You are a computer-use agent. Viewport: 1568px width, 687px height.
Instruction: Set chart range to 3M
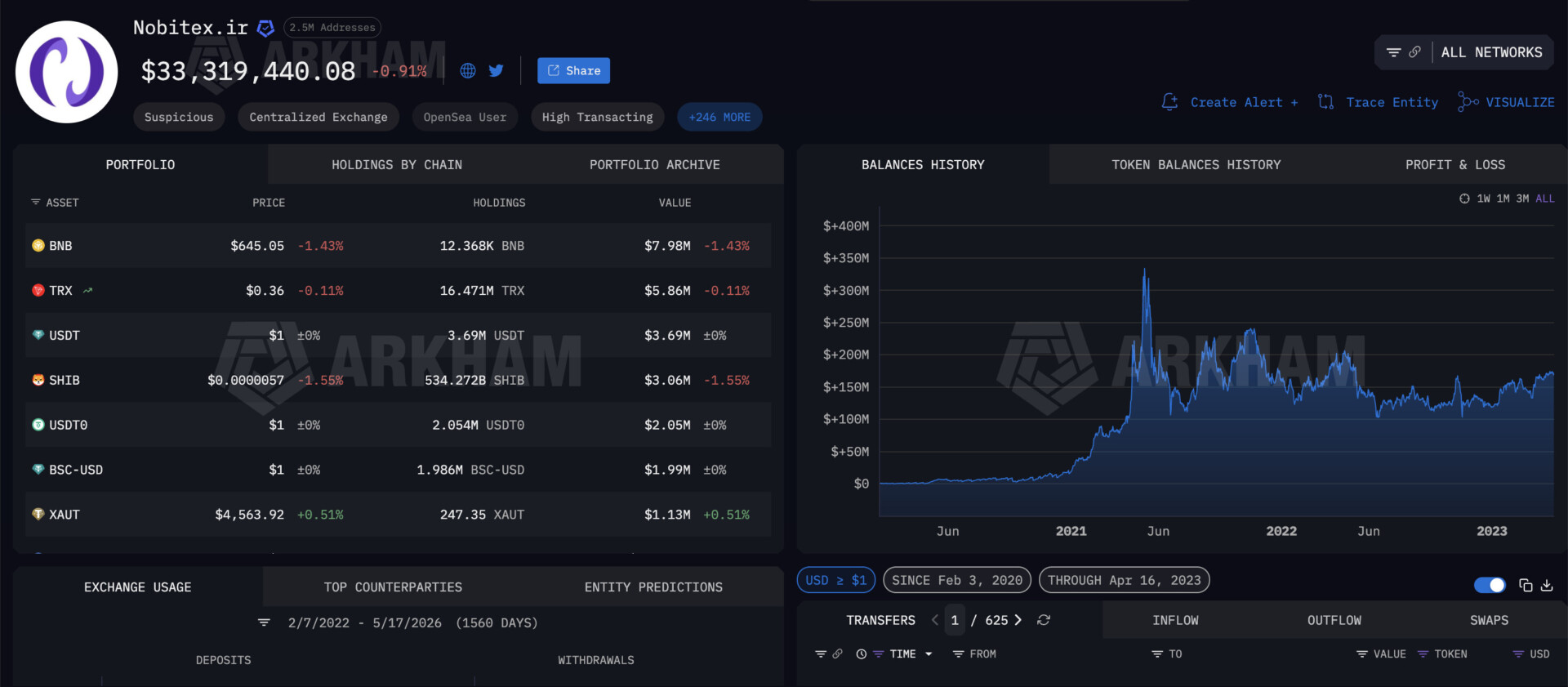(x=1522, y=199)
